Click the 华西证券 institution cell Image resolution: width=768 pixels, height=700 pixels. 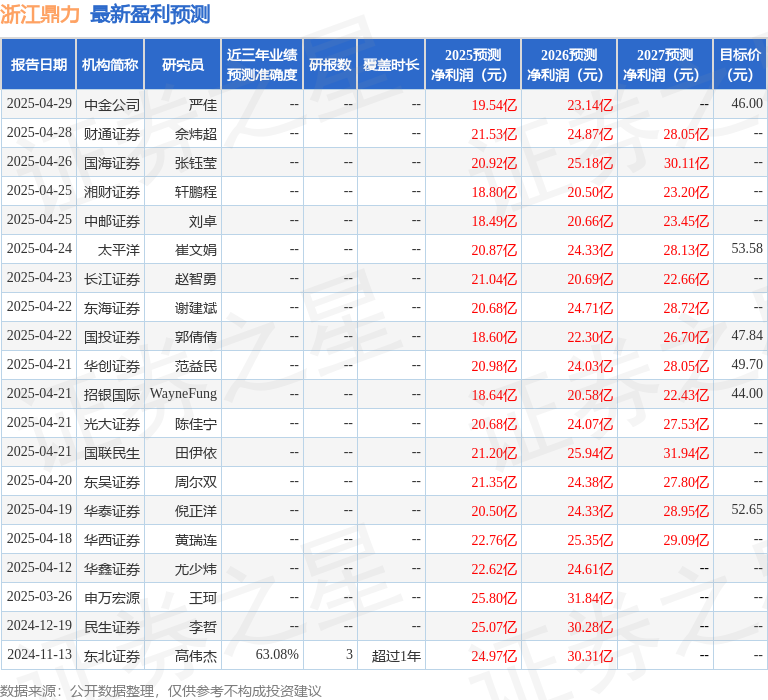112,540
